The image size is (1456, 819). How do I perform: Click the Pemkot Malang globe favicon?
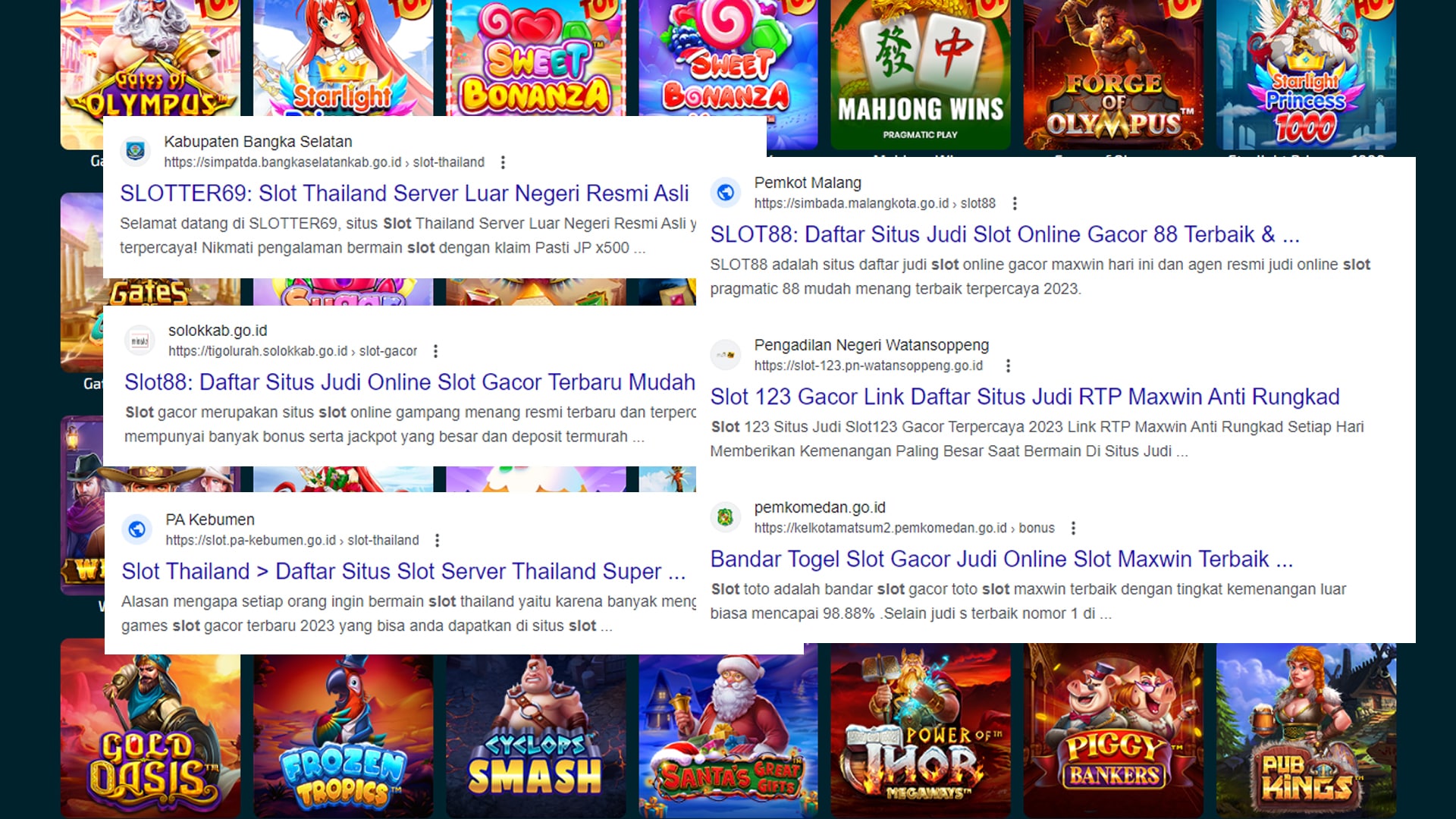click(726, 193)
